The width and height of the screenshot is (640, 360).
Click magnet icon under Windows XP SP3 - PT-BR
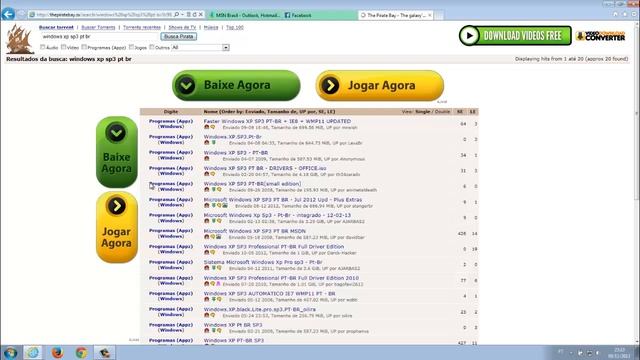click(x=207, y=159)
